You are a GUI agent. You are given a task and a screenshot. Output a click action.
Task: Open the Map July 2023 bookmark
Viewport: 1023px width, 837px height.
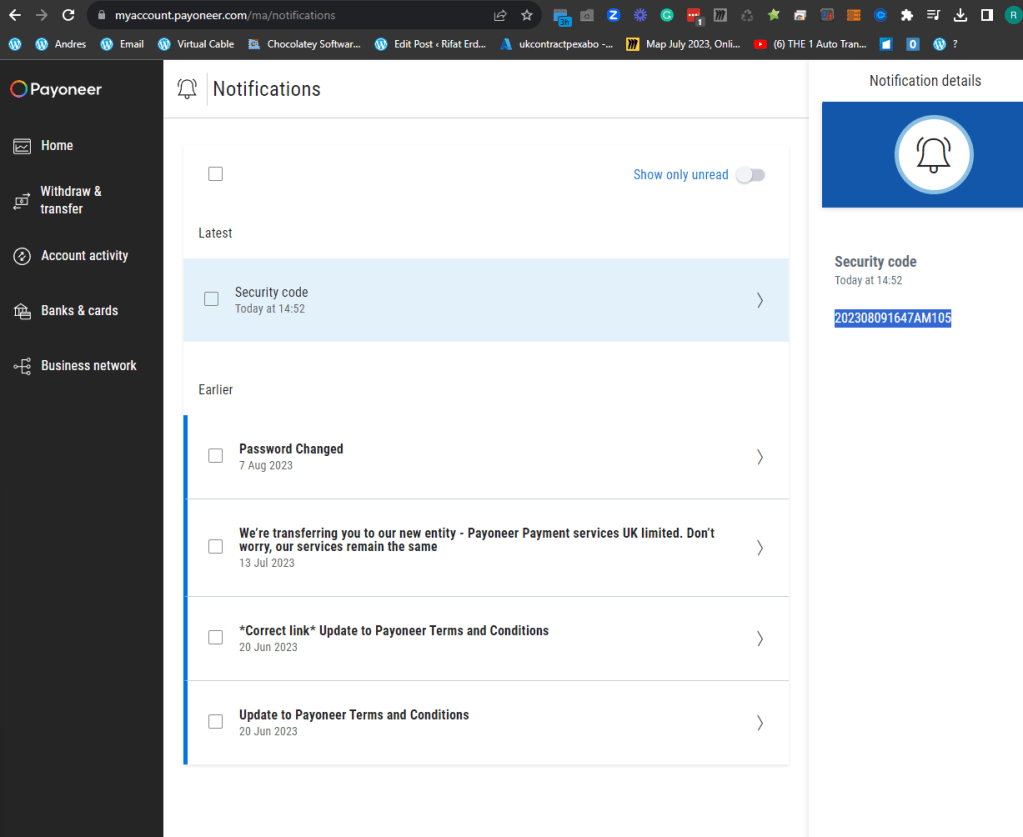point(684,44)
